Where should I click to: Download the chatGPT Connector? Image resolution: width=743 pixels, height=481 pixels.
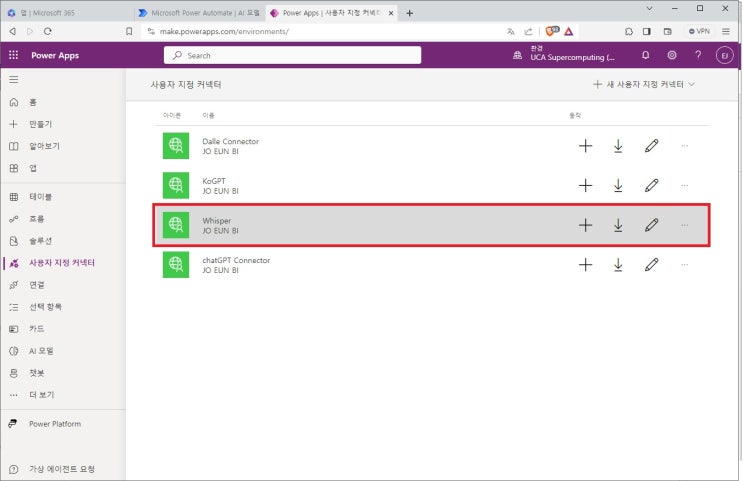click(618, 264)
